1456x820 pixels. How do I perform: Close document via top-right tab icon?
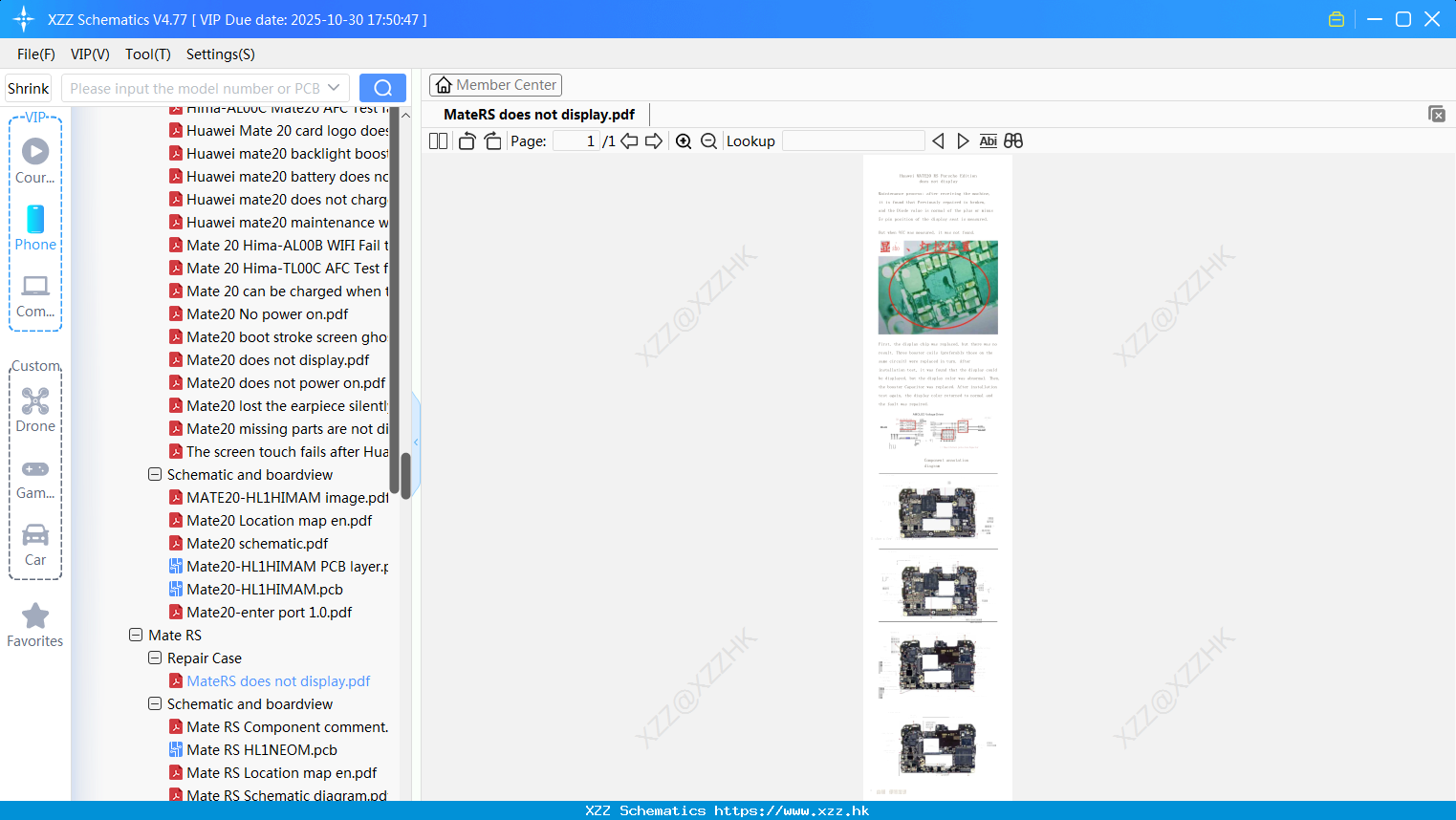pyautogui.click(x=1436, y=114)
